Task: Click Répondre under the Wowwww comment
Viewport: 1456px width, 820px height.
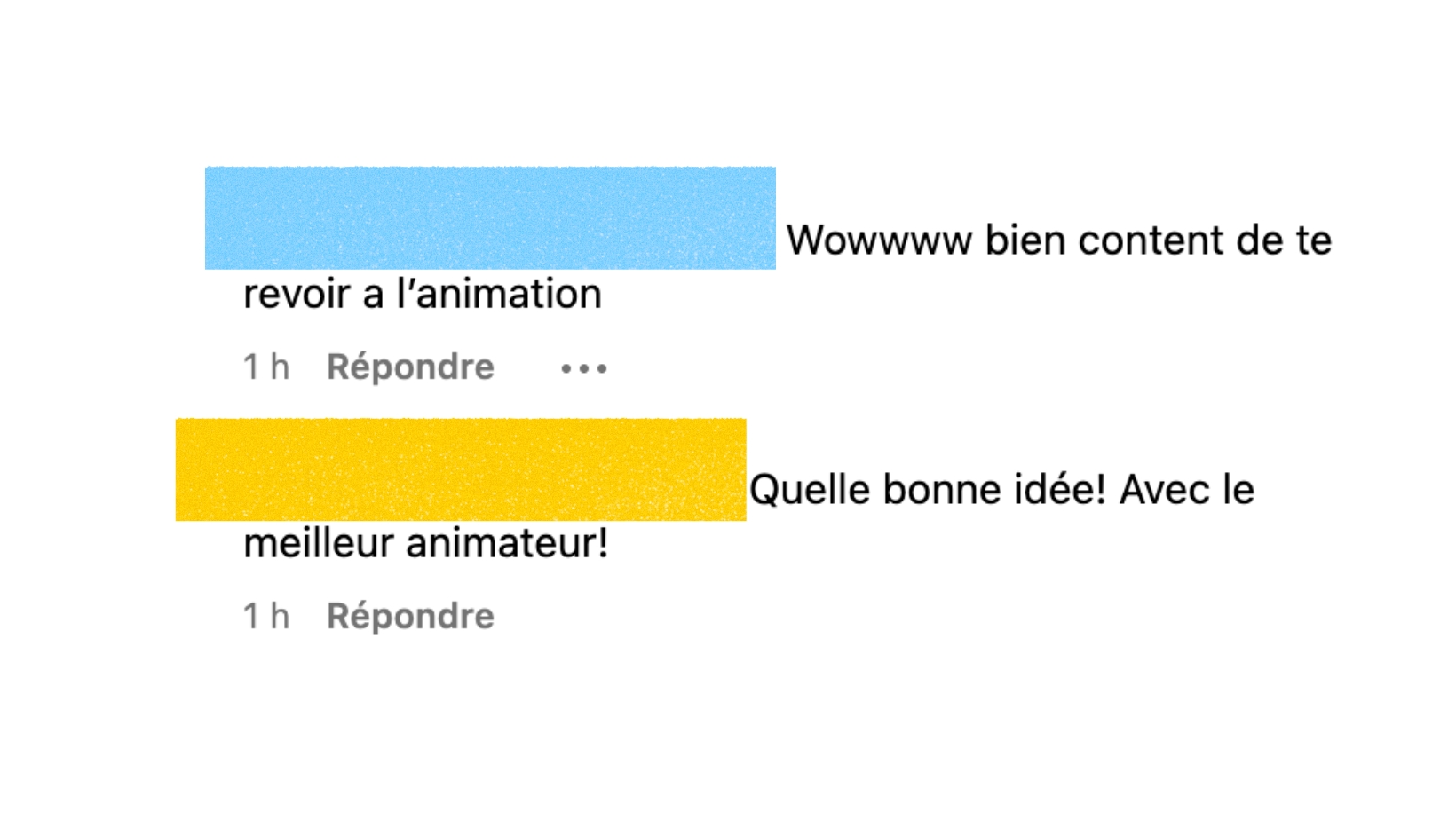Action: point(410,367)
